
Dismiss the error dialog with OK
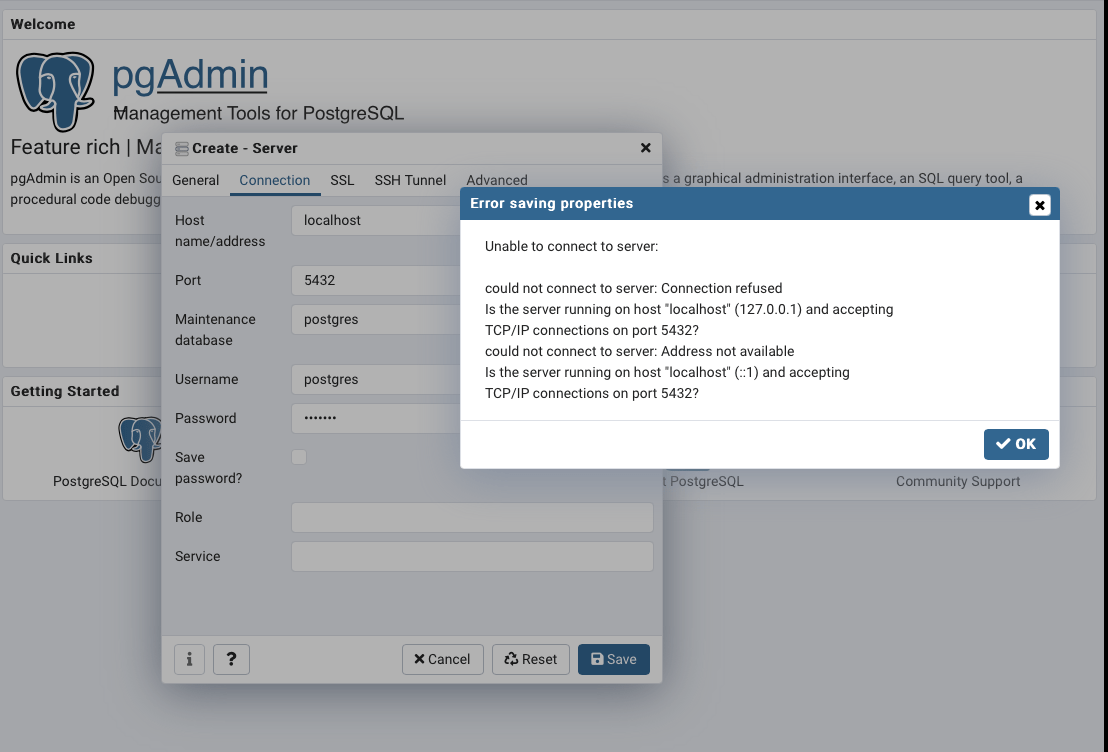point(1016,444)
